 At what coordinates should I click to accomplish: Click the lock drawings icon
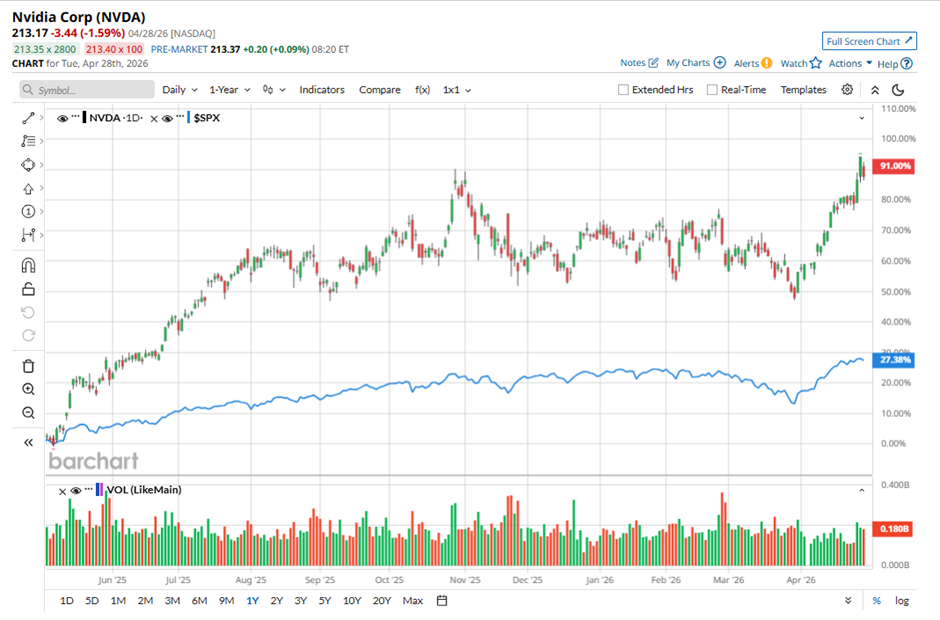pos(28,289)
